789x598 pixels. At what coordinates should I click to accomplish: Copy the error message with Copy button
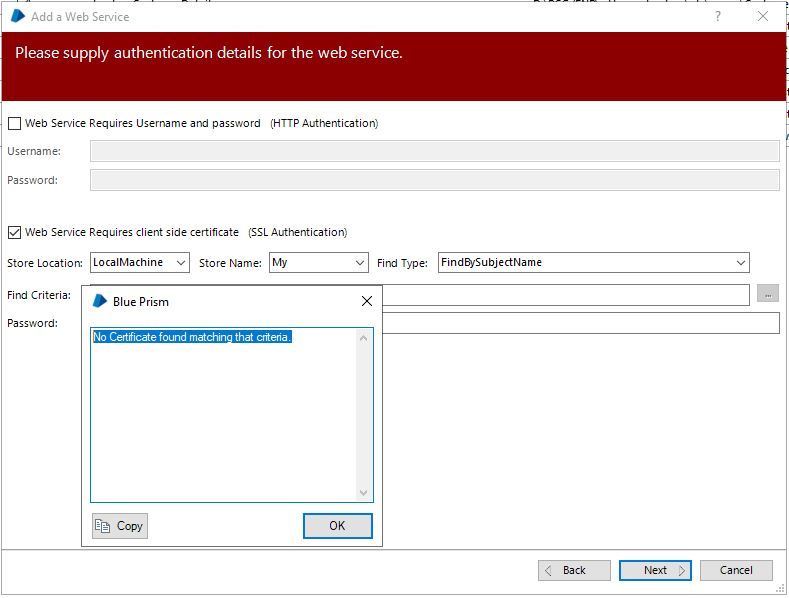[x=120, y=525]
